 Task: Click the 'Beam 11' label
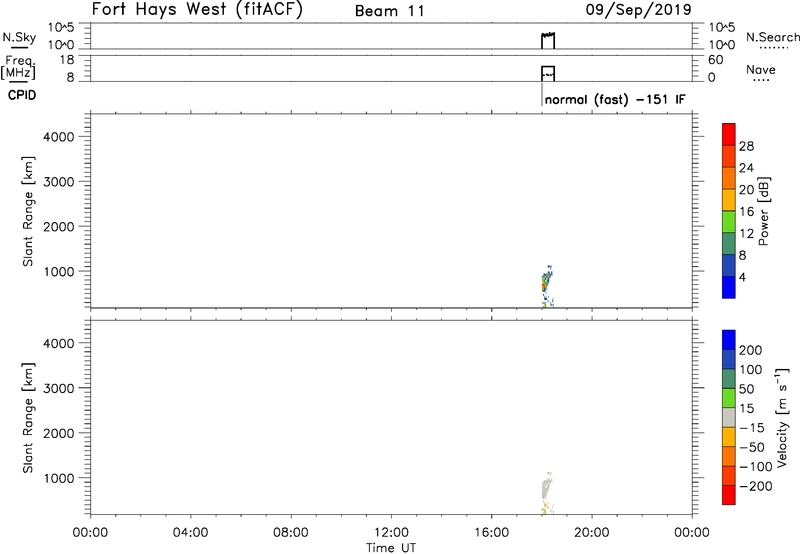tap(390, 11)
